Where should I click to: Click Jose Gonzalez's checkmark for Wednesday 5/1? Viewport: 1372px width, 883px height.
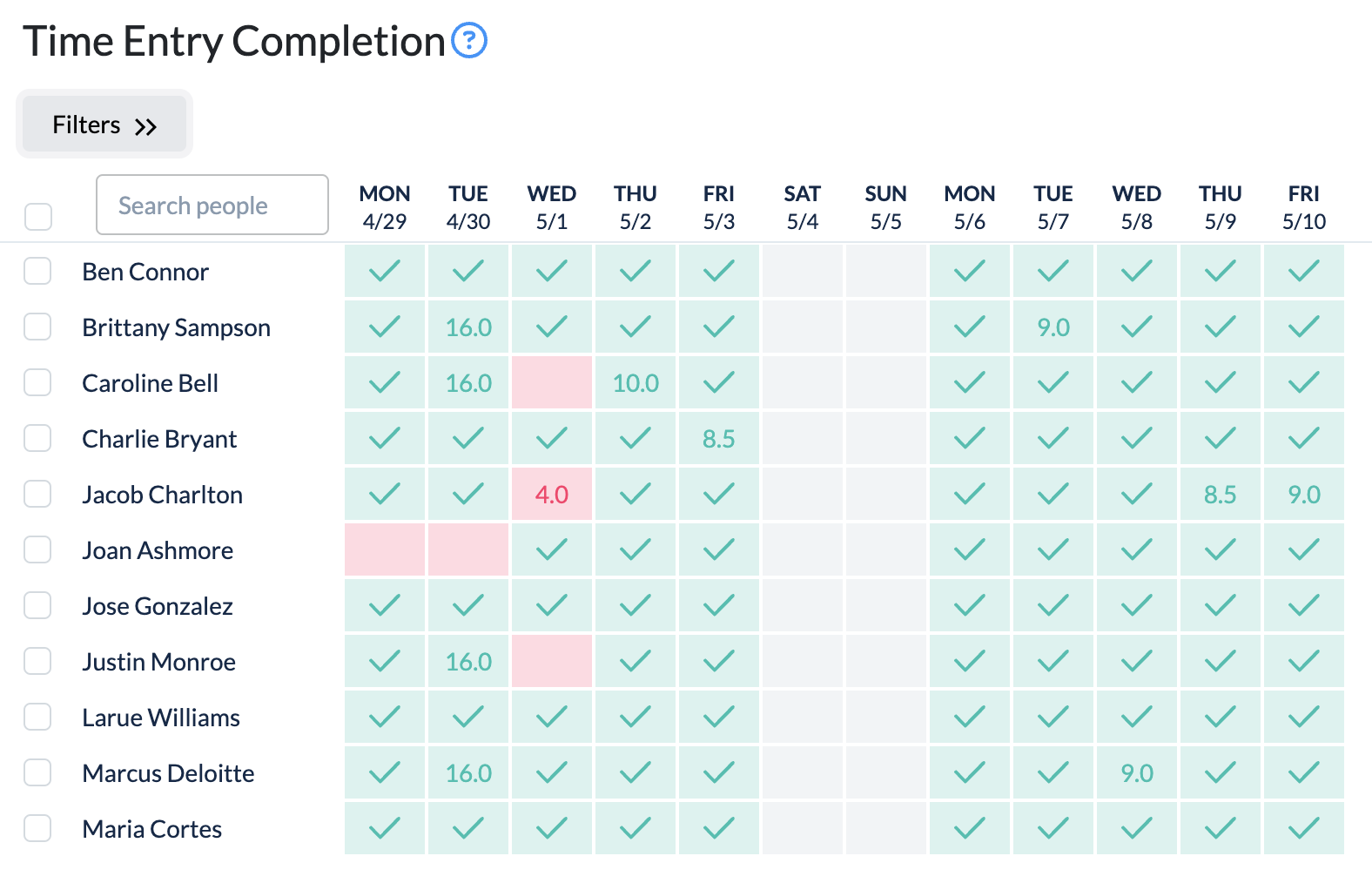[551, 605]
